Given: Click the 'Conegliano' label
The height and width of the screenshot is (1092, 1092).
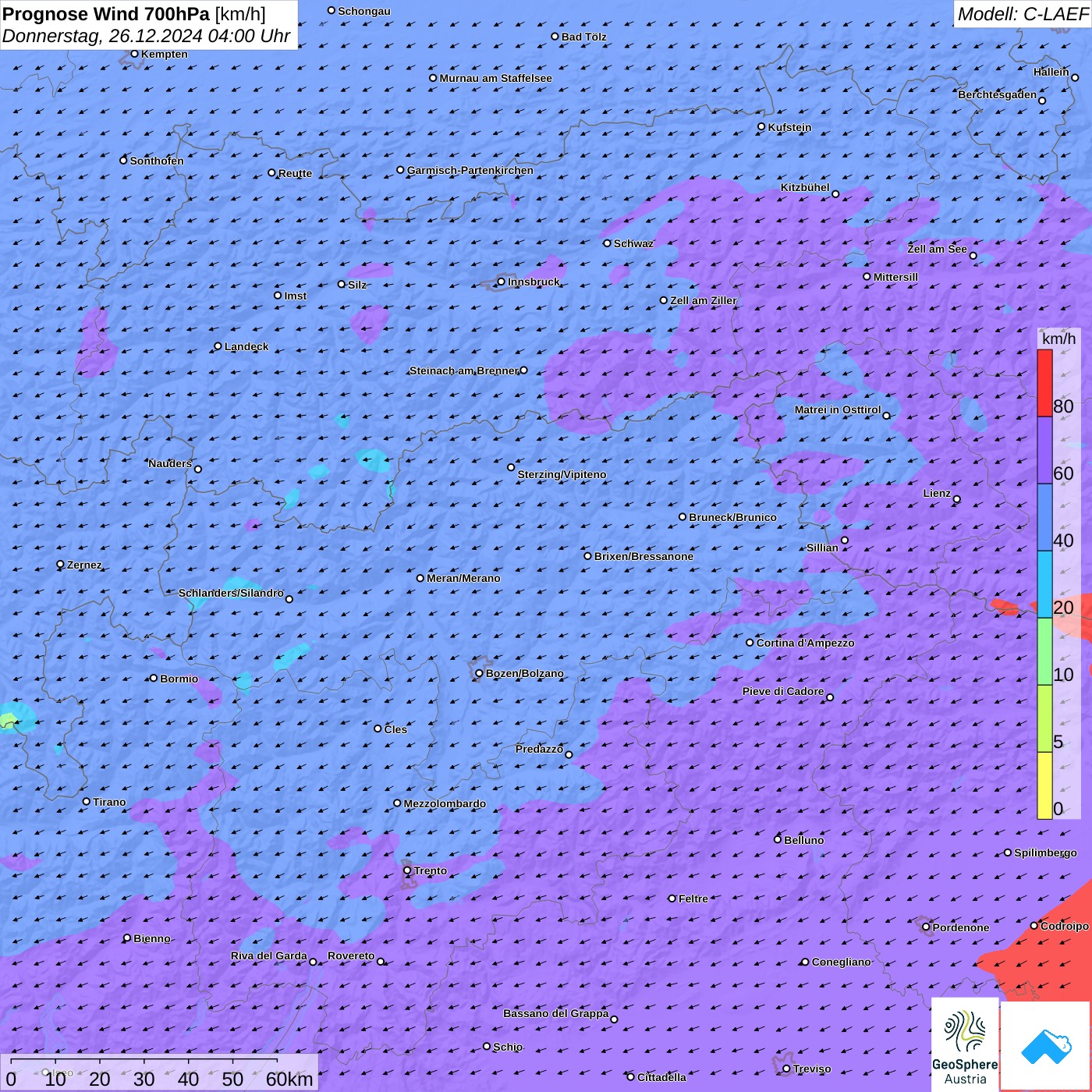Looking at the screenshot, I should [841, 962].
